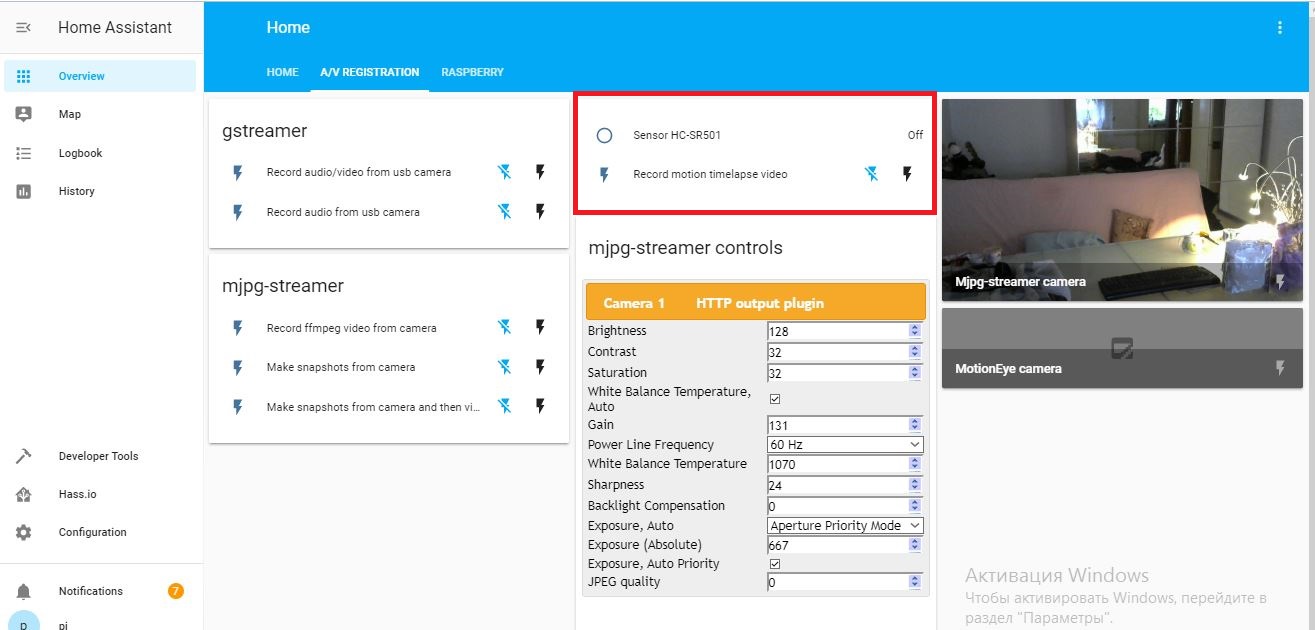Turn off Record audio/video from usb camera
Screen dimensions: 1315x630
point(504,172)
